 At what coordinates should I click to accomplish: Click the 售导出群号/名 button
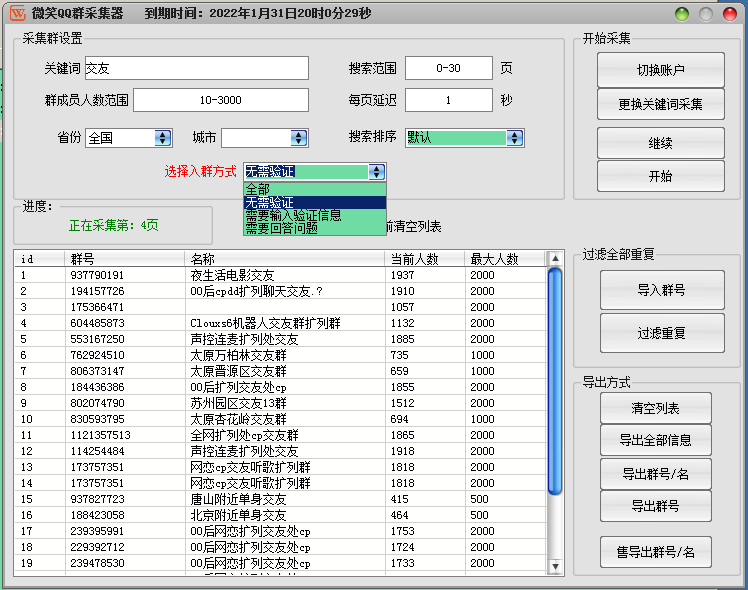tap(655, 552)
